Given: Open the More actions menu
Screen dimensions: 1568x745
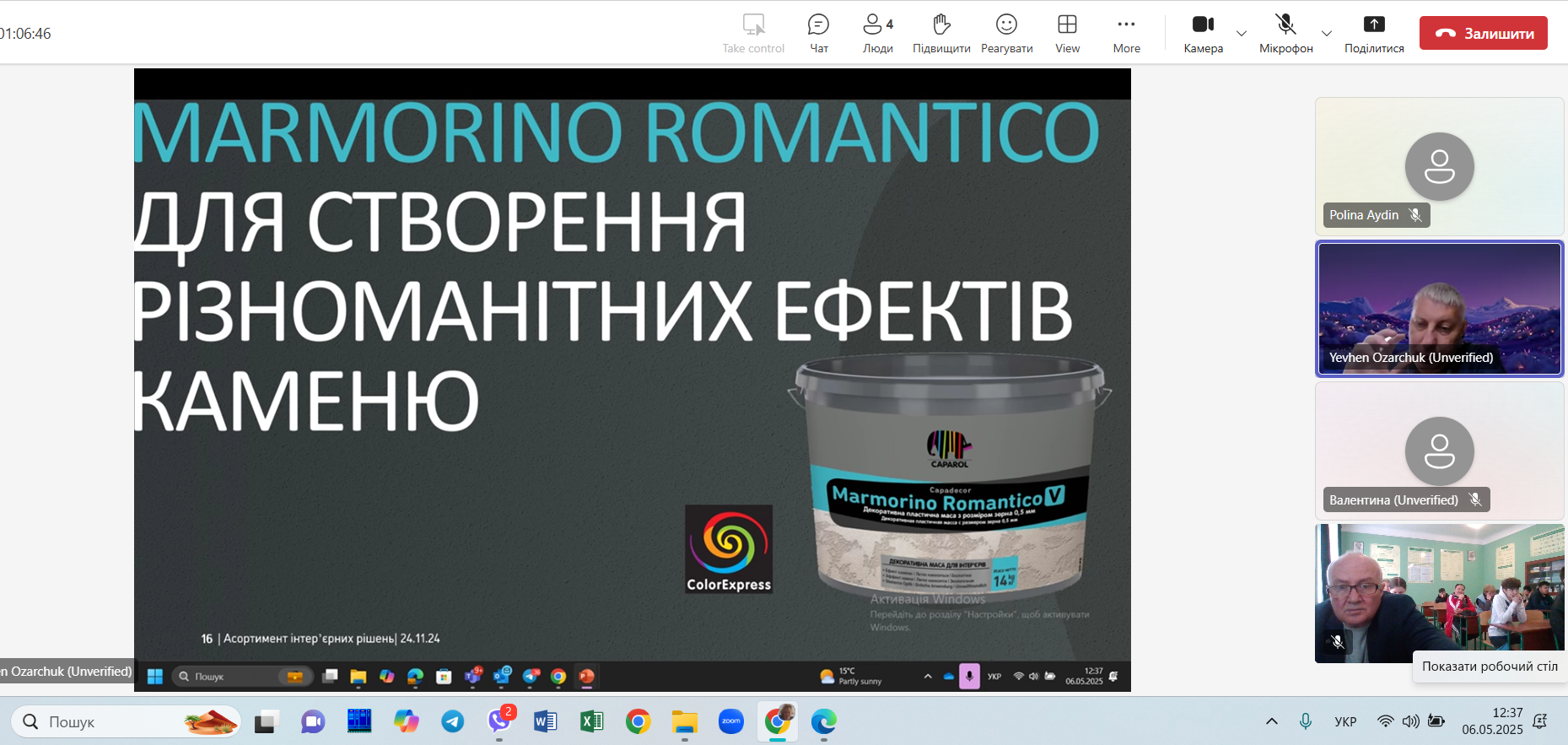Looking at the screenshot, I should tap(1126, 34).
